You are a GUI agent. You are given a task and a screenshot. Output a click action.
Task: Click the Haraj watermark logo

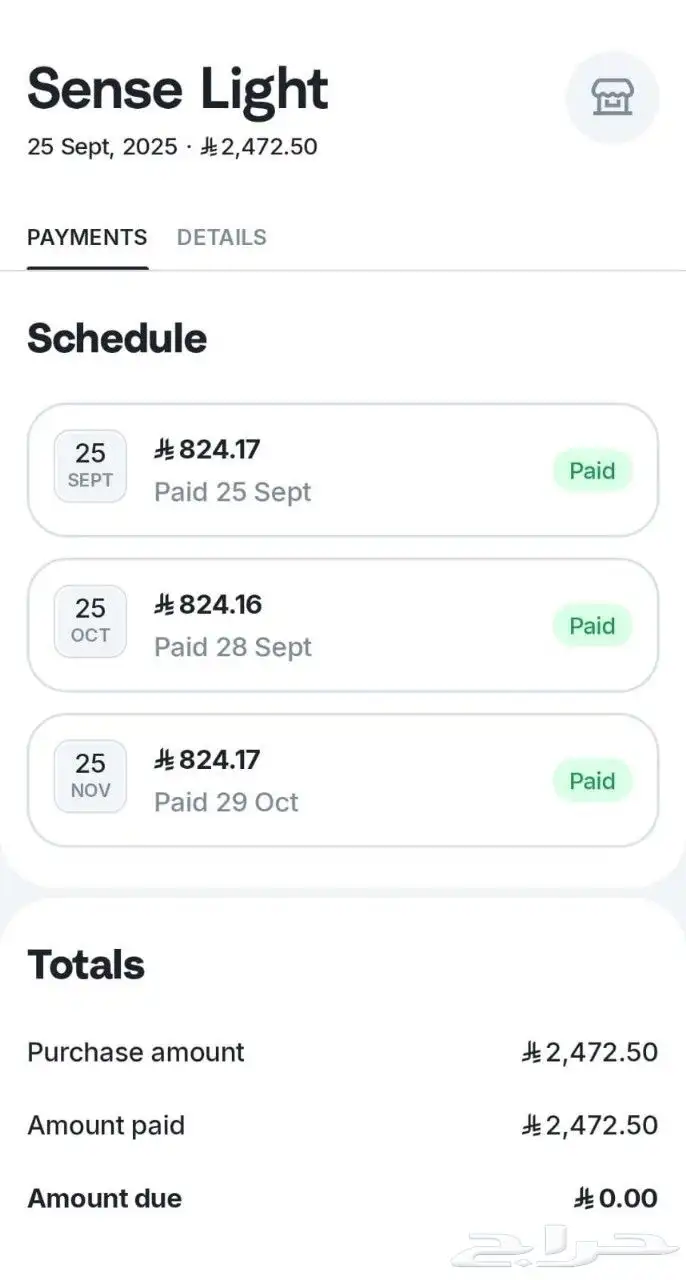pos(557,1247)
